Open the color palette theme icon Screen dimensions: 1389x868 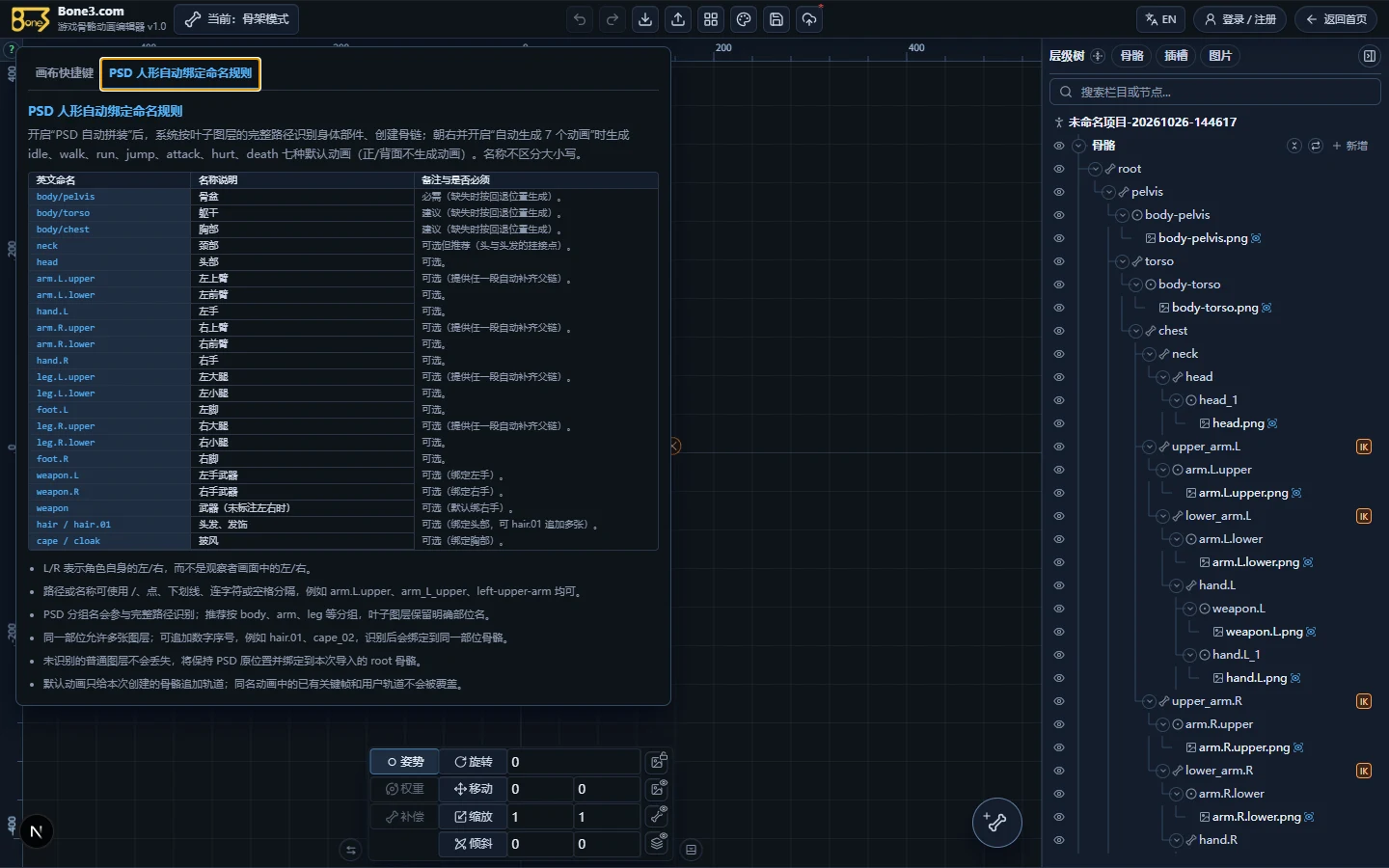(x=744, y=19)
